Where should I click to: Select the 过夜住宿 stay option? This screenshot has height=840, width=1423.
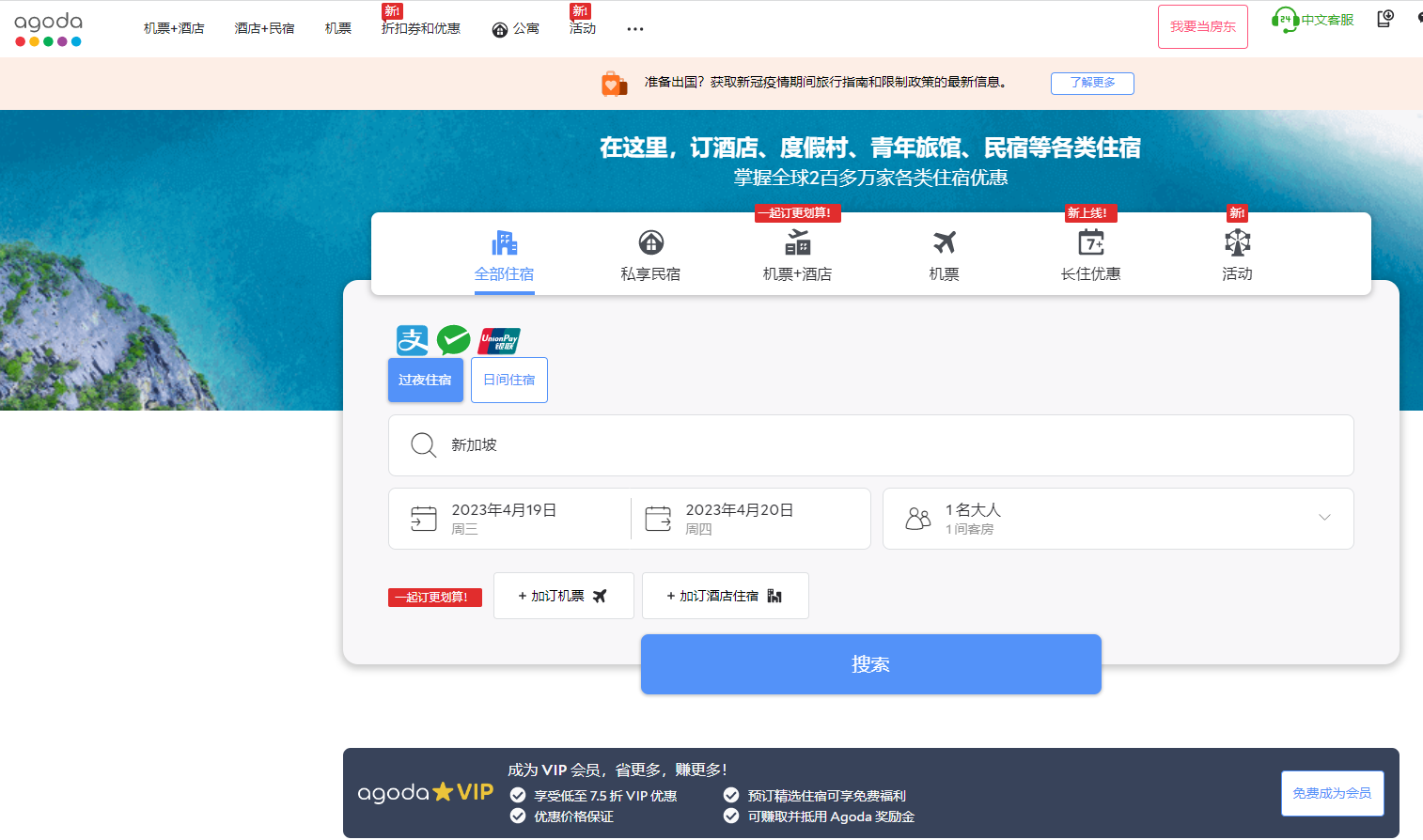click(425, 381)
